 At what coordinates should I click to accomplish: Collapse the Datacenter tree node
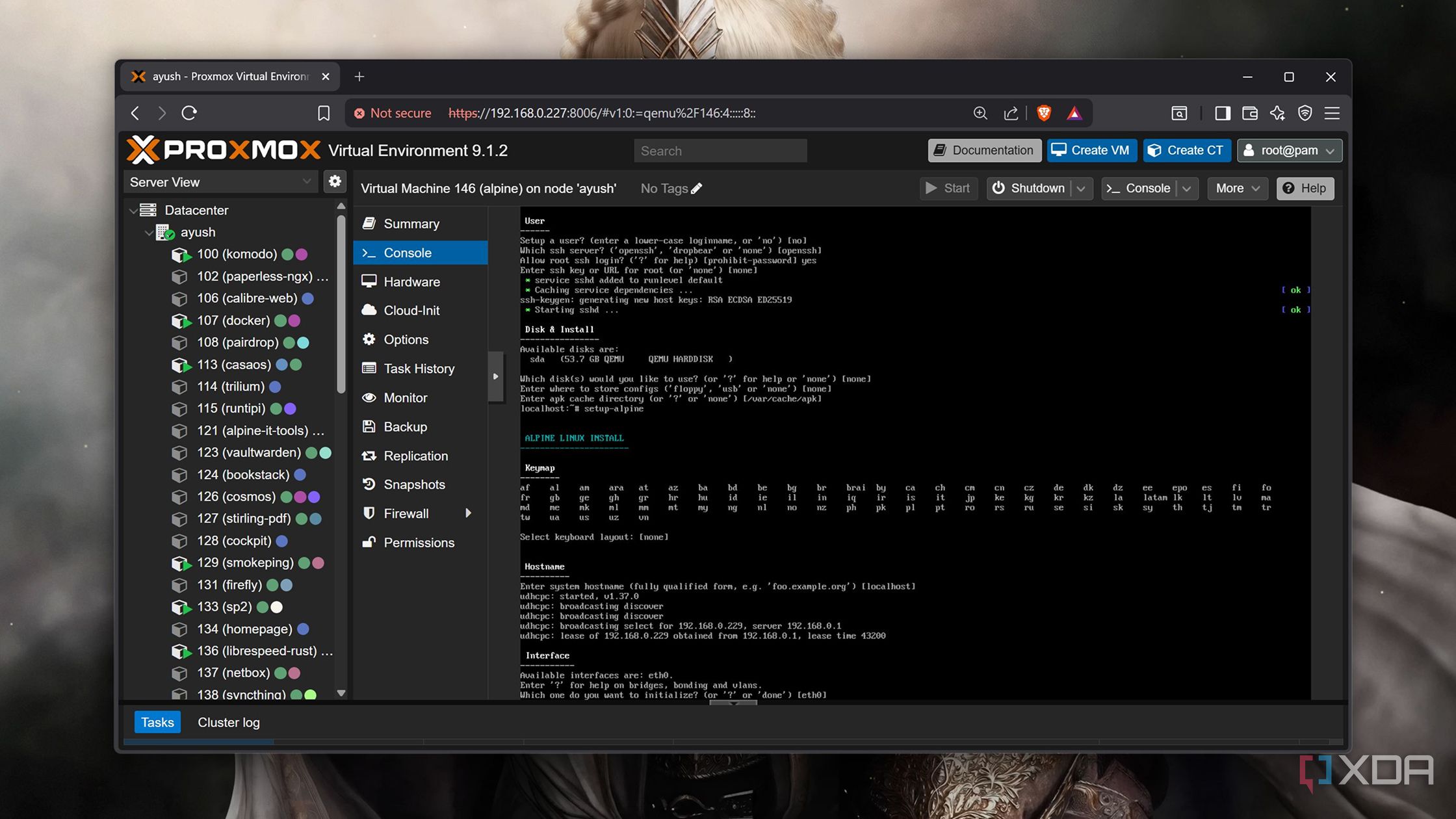133,211
